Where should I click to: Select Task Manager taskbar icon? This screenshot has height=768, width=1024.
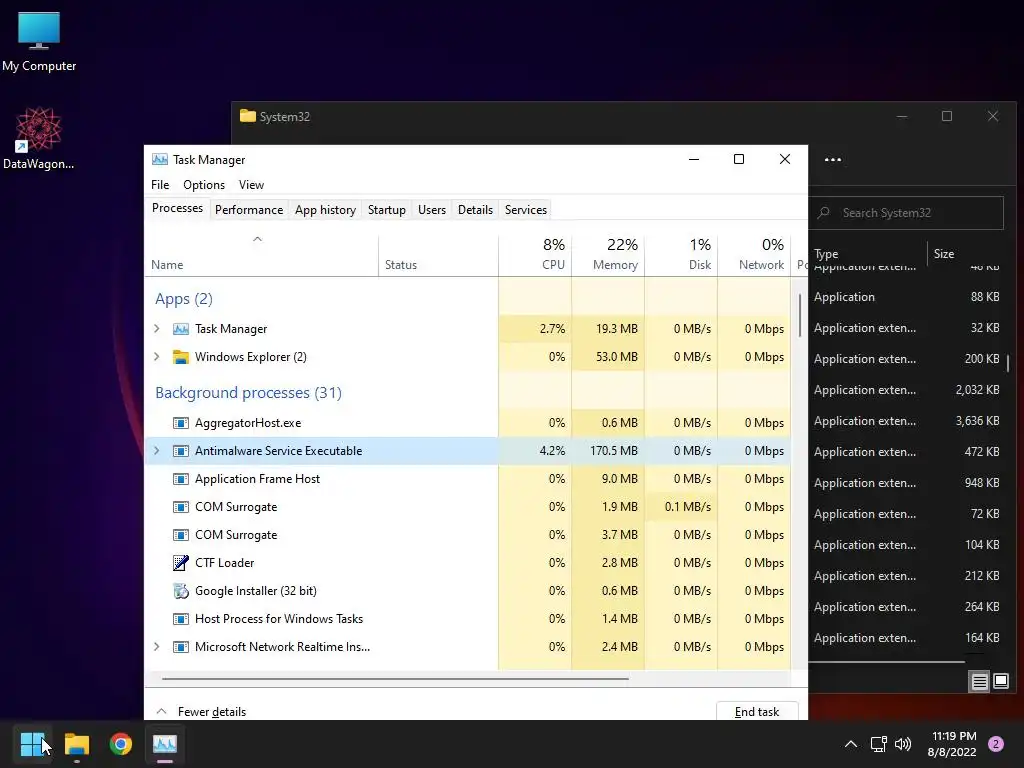[165, 744]
